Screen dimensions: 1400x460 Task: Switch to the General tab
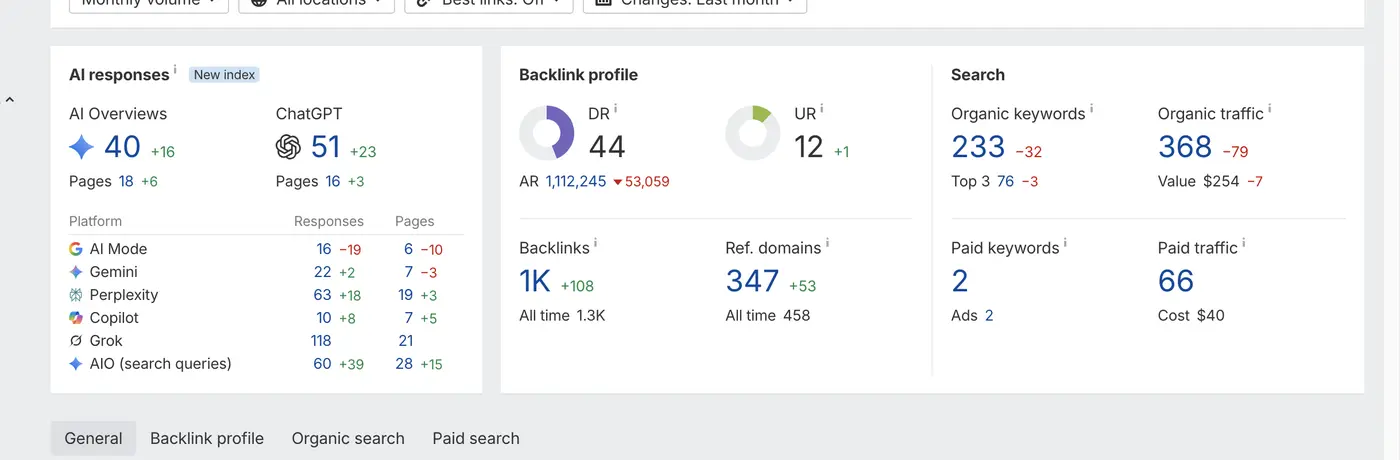[94, 438]
